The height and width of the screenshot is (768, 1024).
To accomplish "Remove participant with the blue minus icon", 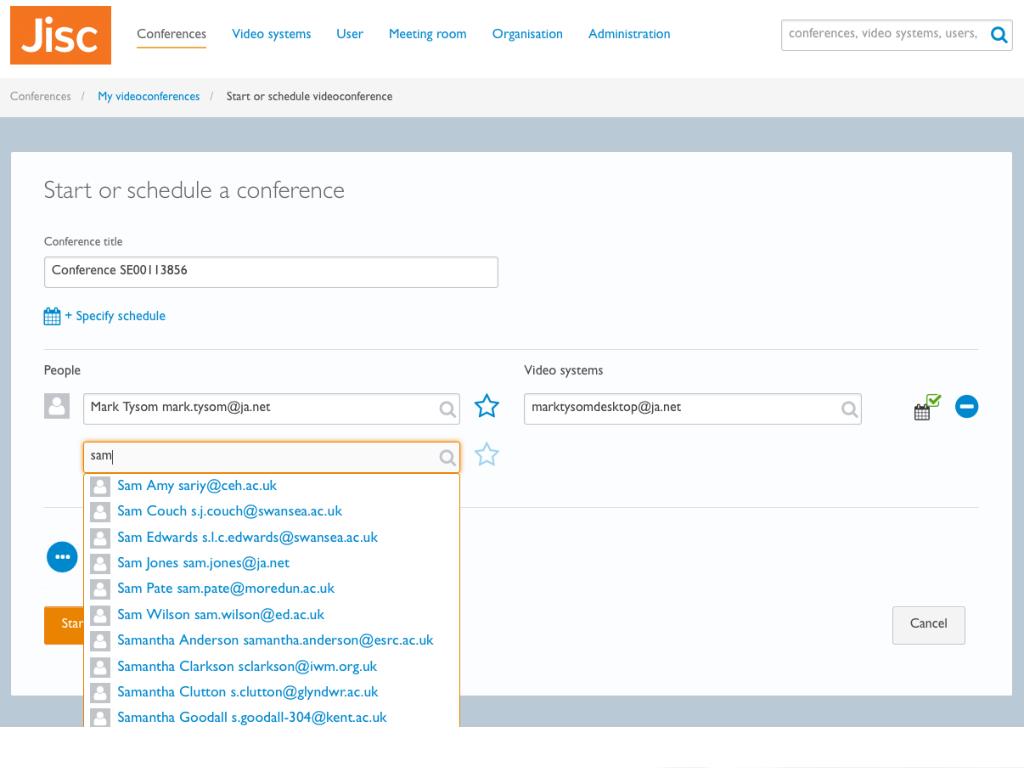I will [966, 406].
